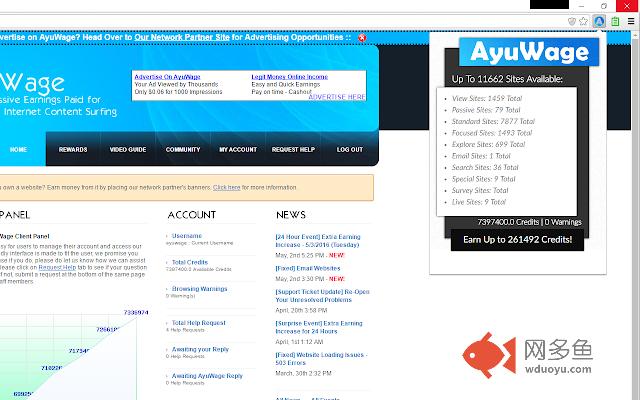Open Browsing Warnings item
640x400 pixels.
point(200,289)
